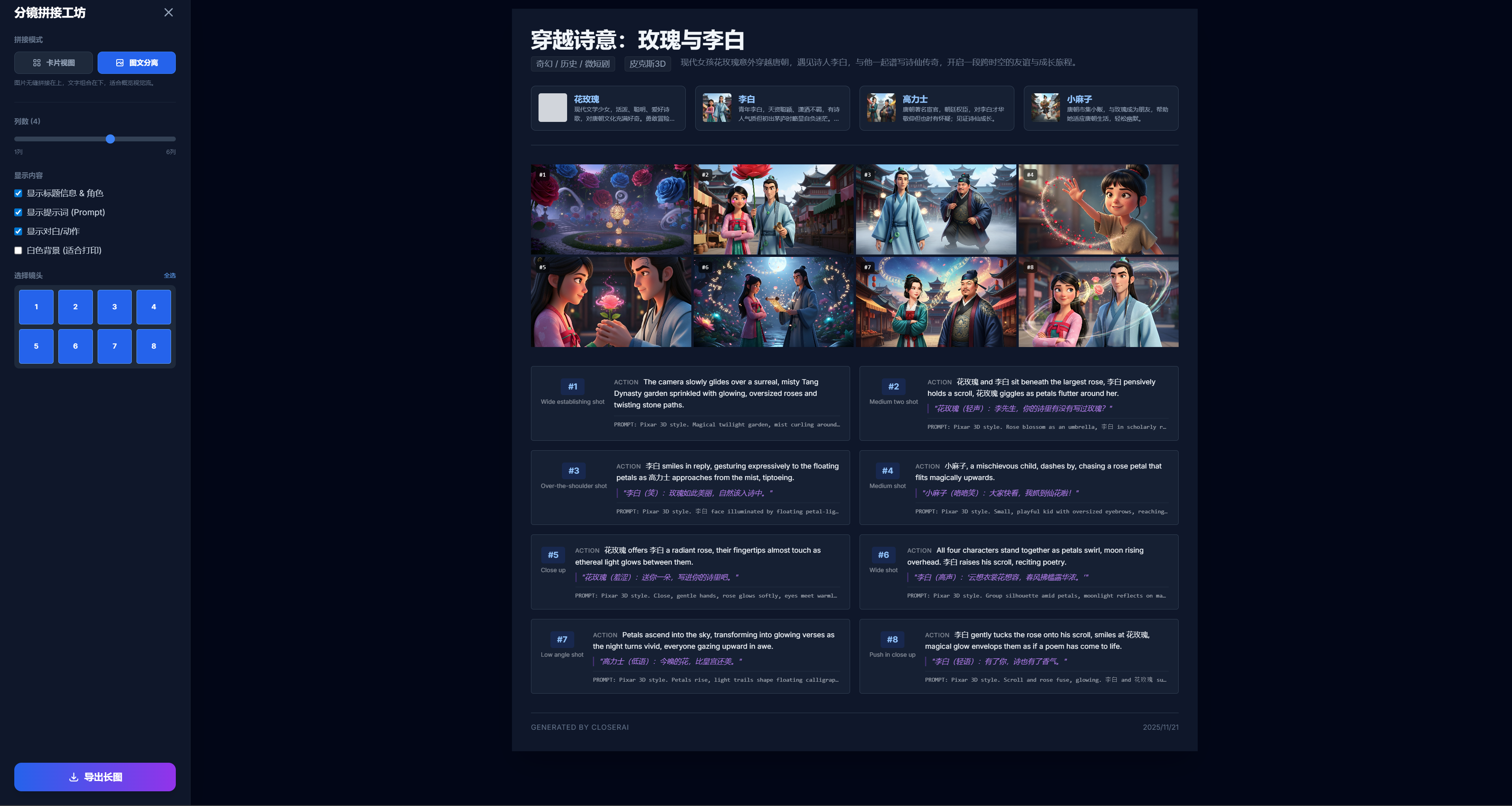
Task: Click the #8 shot description card
Action: click(x=1018, y=656)
